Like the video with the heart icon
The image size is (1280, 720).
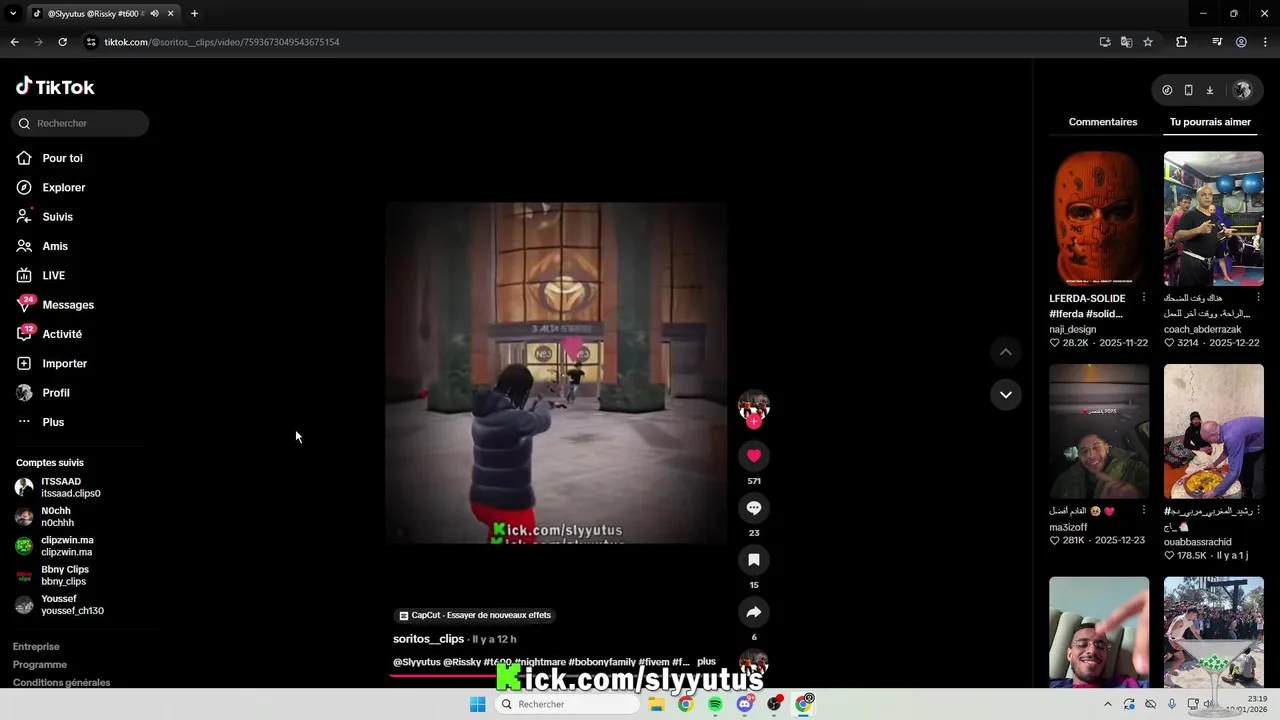[x=754, y=455]
